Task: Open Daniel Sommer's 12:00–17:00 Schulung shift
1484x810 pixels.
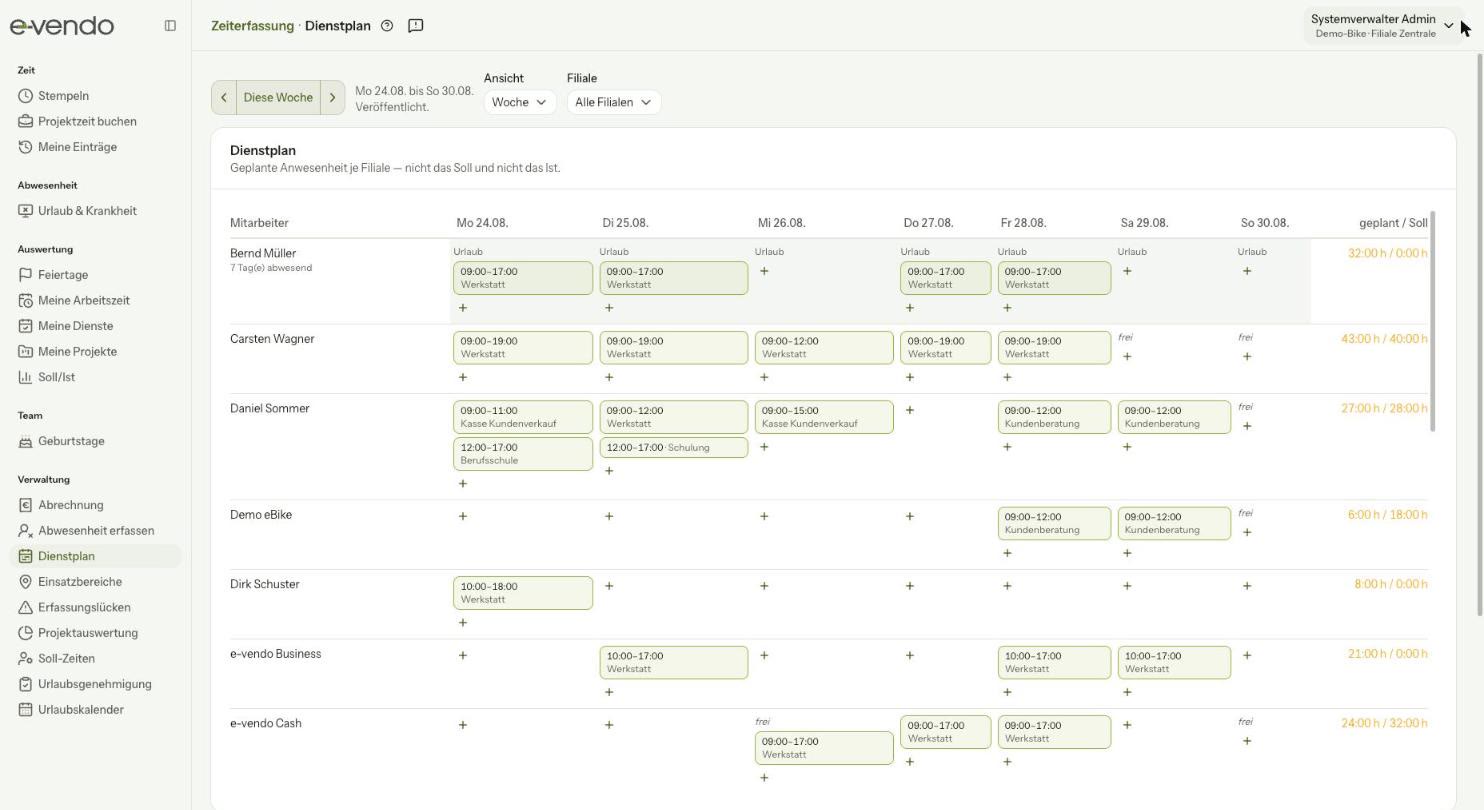Action: (x=674, y=448)
